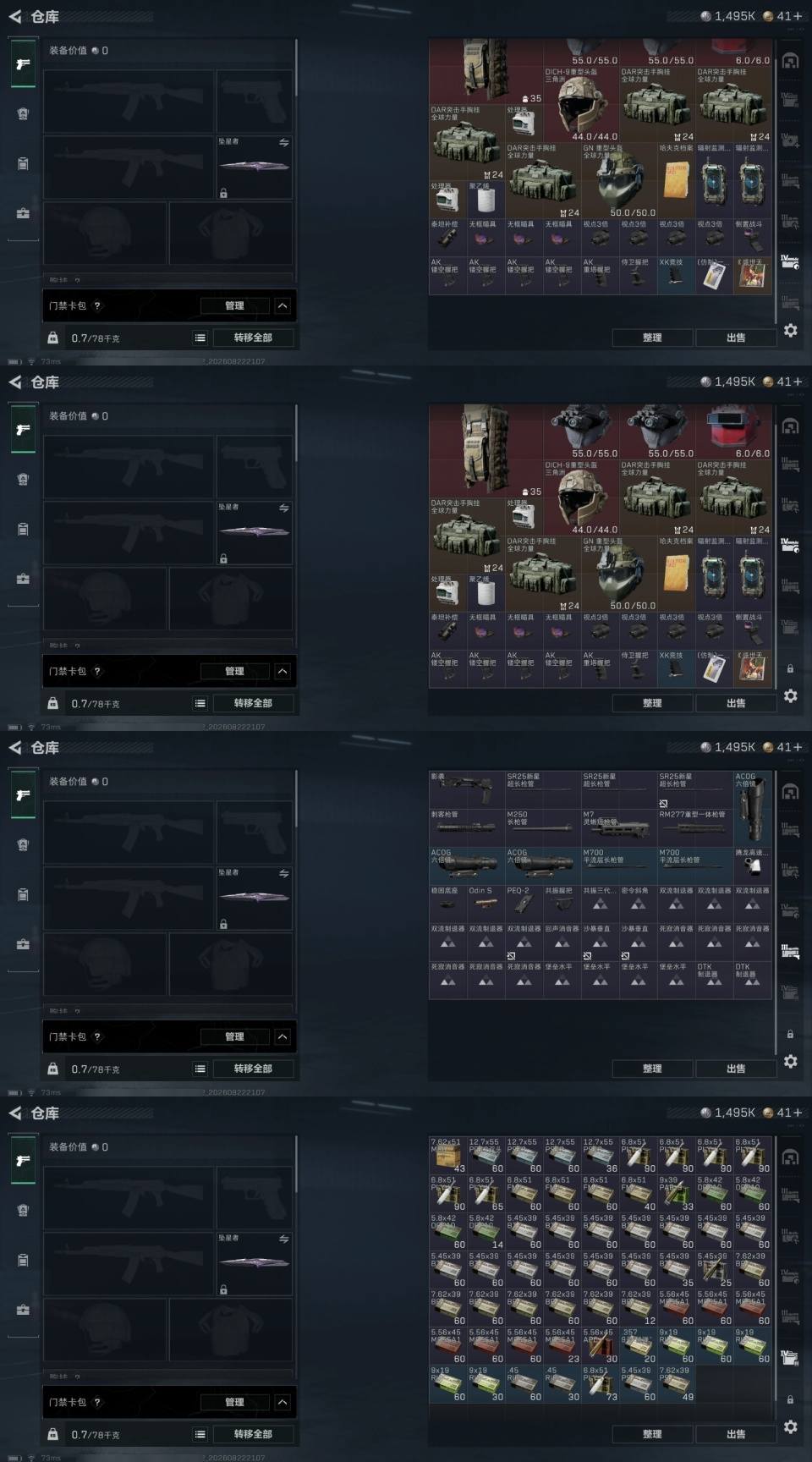The image size is (812, 1462).
Task: Switch to pistol weapons tab in top screenshot
Action: [23, 64]
